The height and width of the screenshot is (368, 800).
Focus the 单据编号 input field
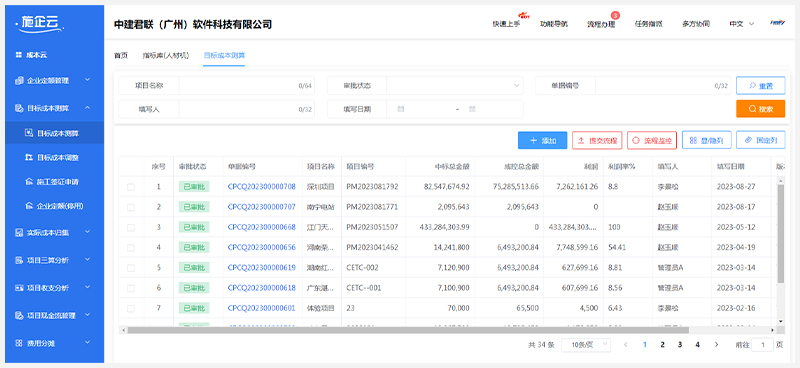click(662, 86)
